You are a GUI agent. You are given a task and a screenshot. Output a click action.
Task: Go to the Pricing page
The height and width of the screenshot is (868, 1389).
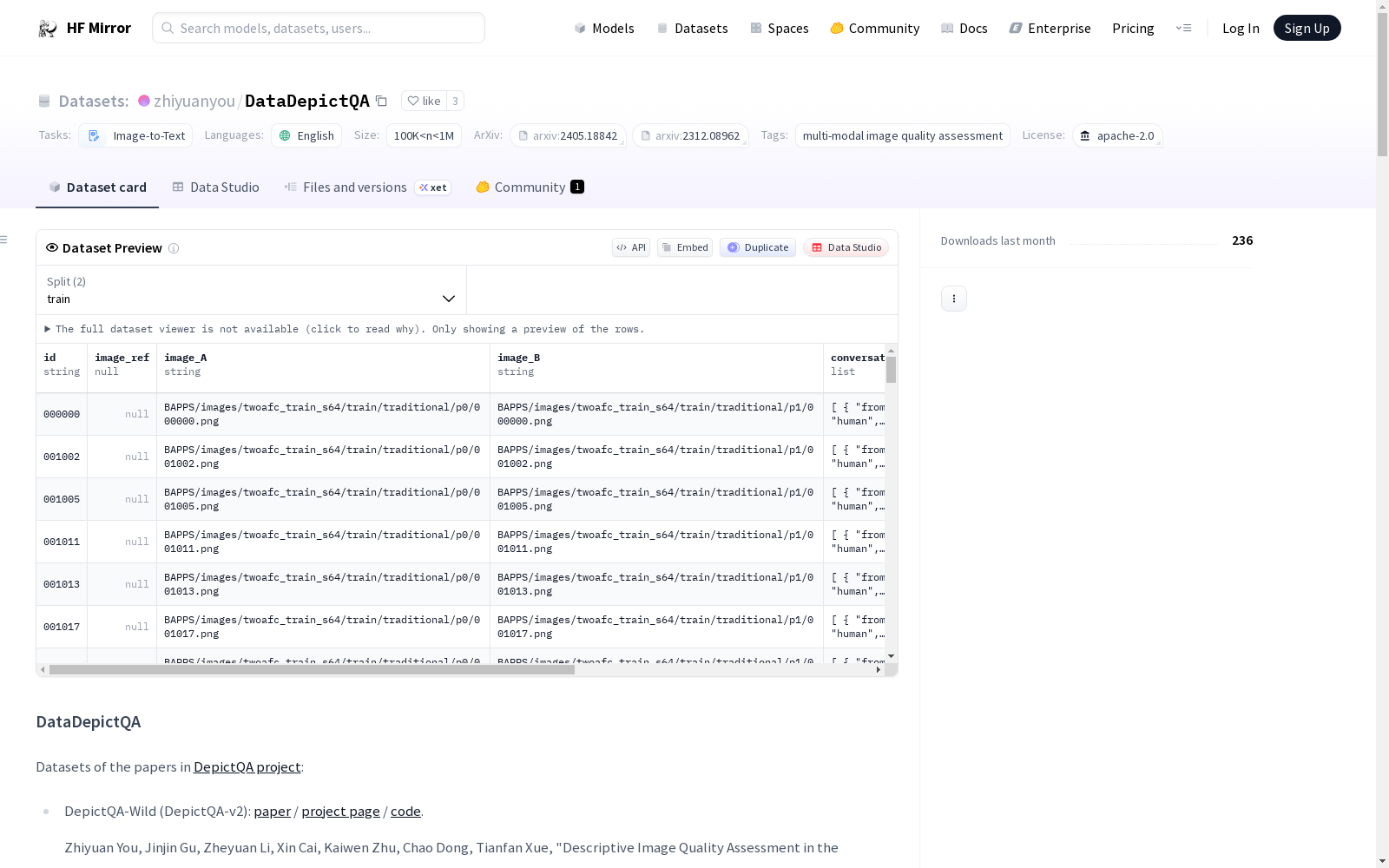[1133, 28]
